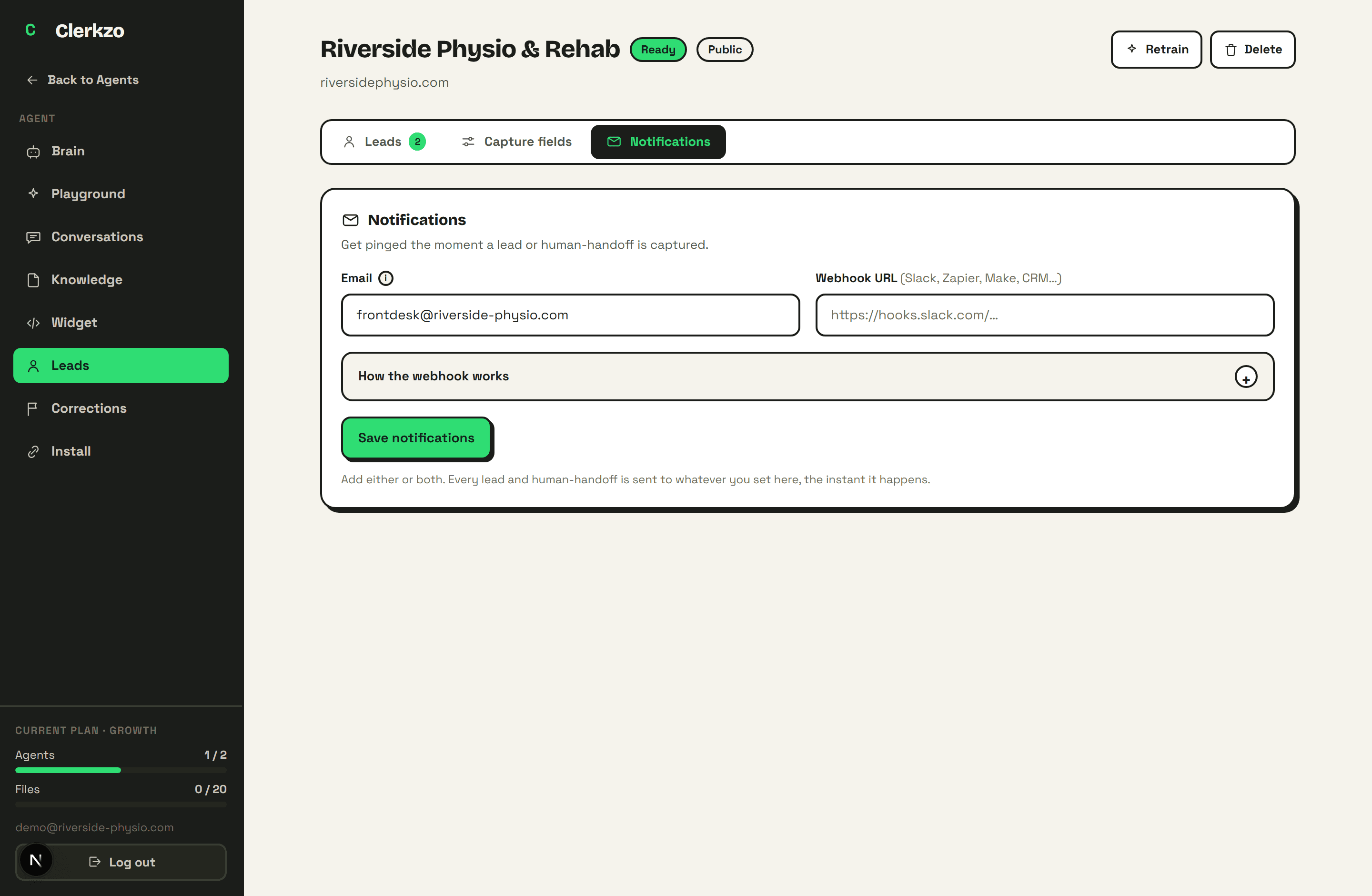Click the Ready status badge
The height and width of the screenshot is (896, 1372).
[x=658, y=50]
